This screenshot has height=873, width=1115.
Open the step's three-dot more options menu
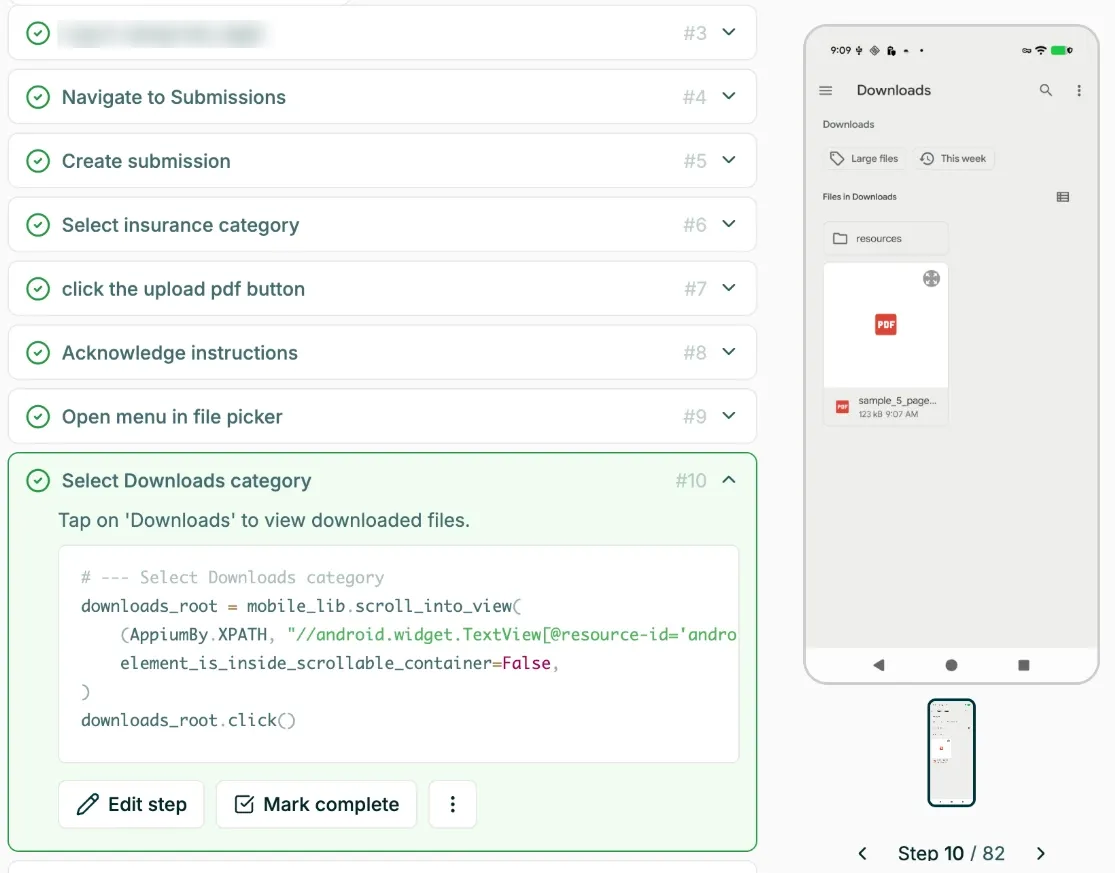452,804
